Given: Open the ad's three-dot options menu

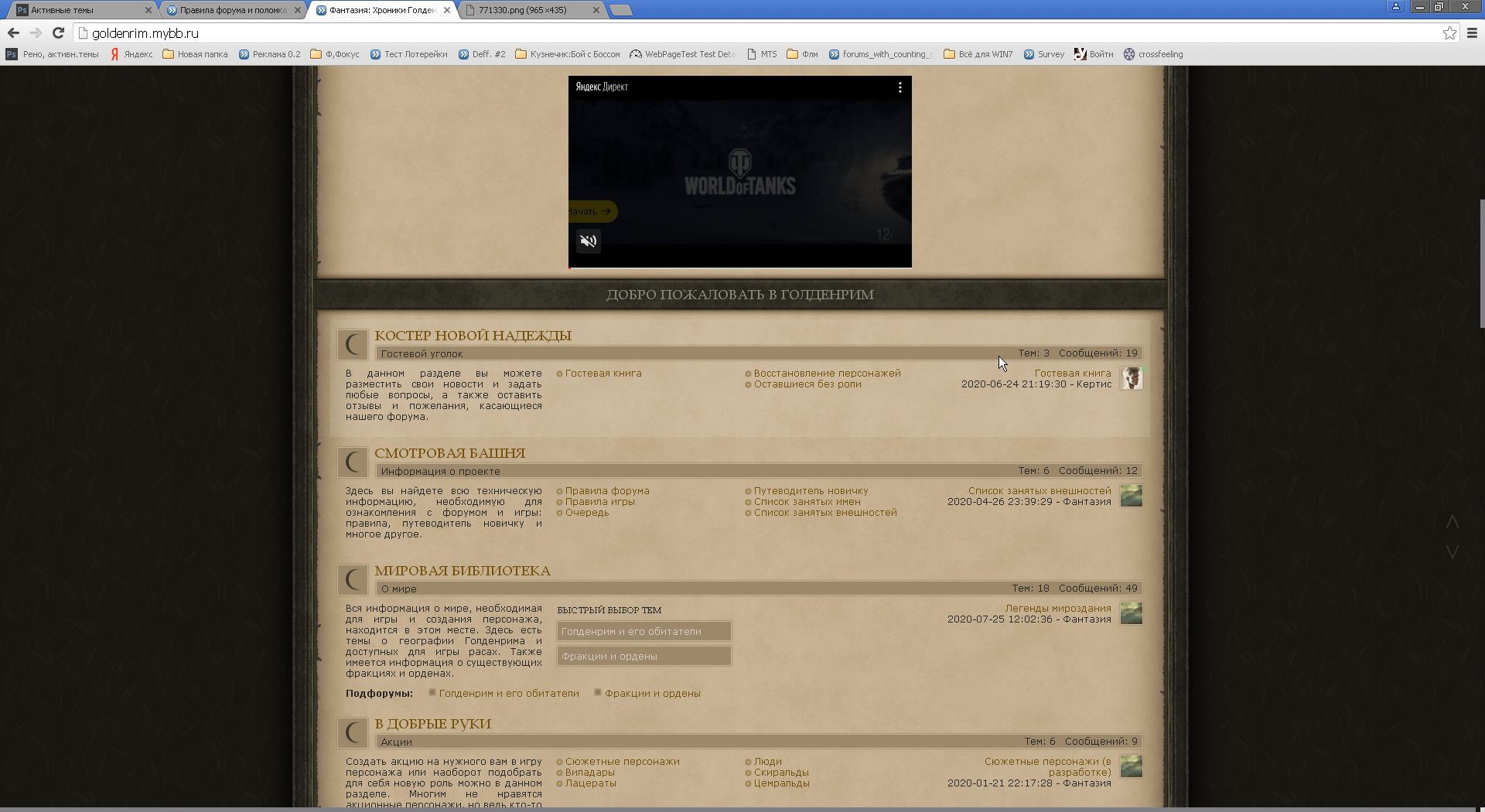Looking at the screenshot, I should [900, 87].
